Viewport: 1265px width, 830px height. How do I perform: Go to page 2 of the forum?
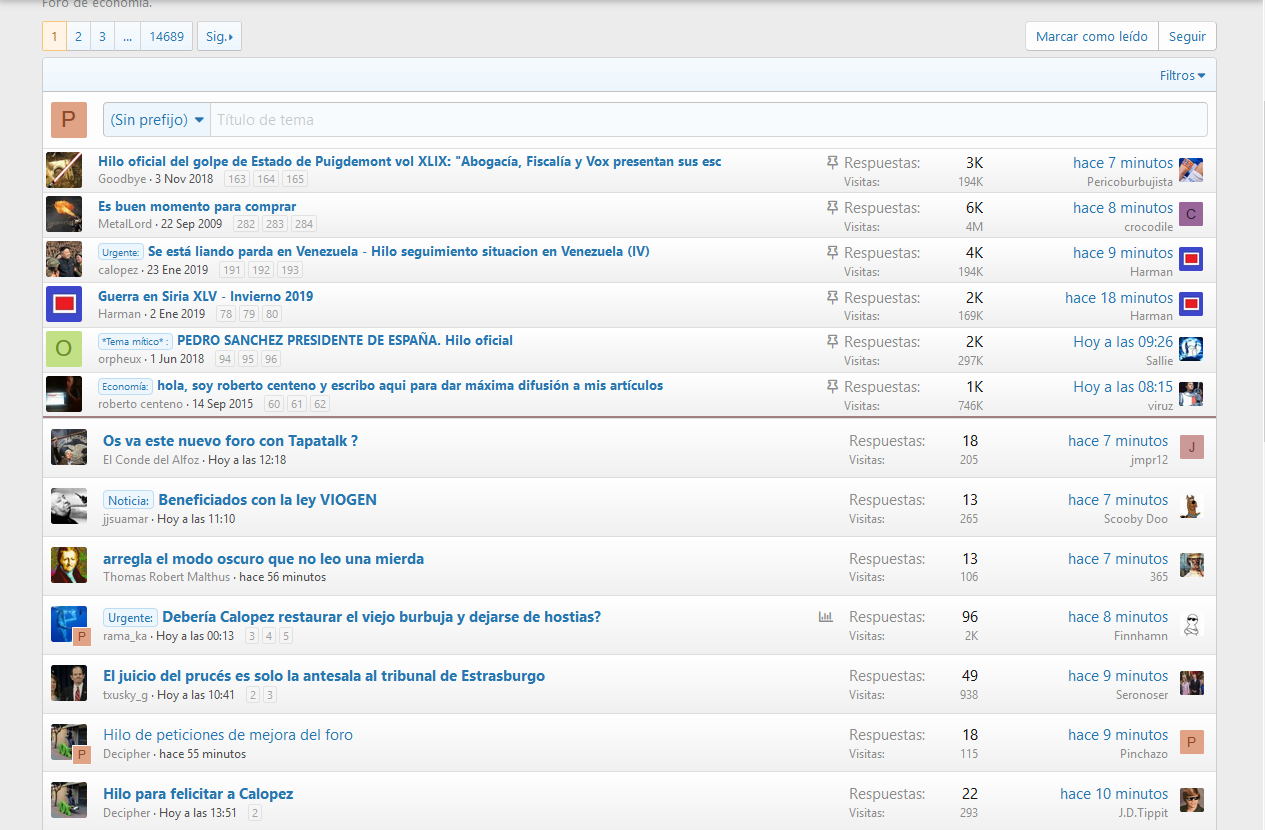78,37
